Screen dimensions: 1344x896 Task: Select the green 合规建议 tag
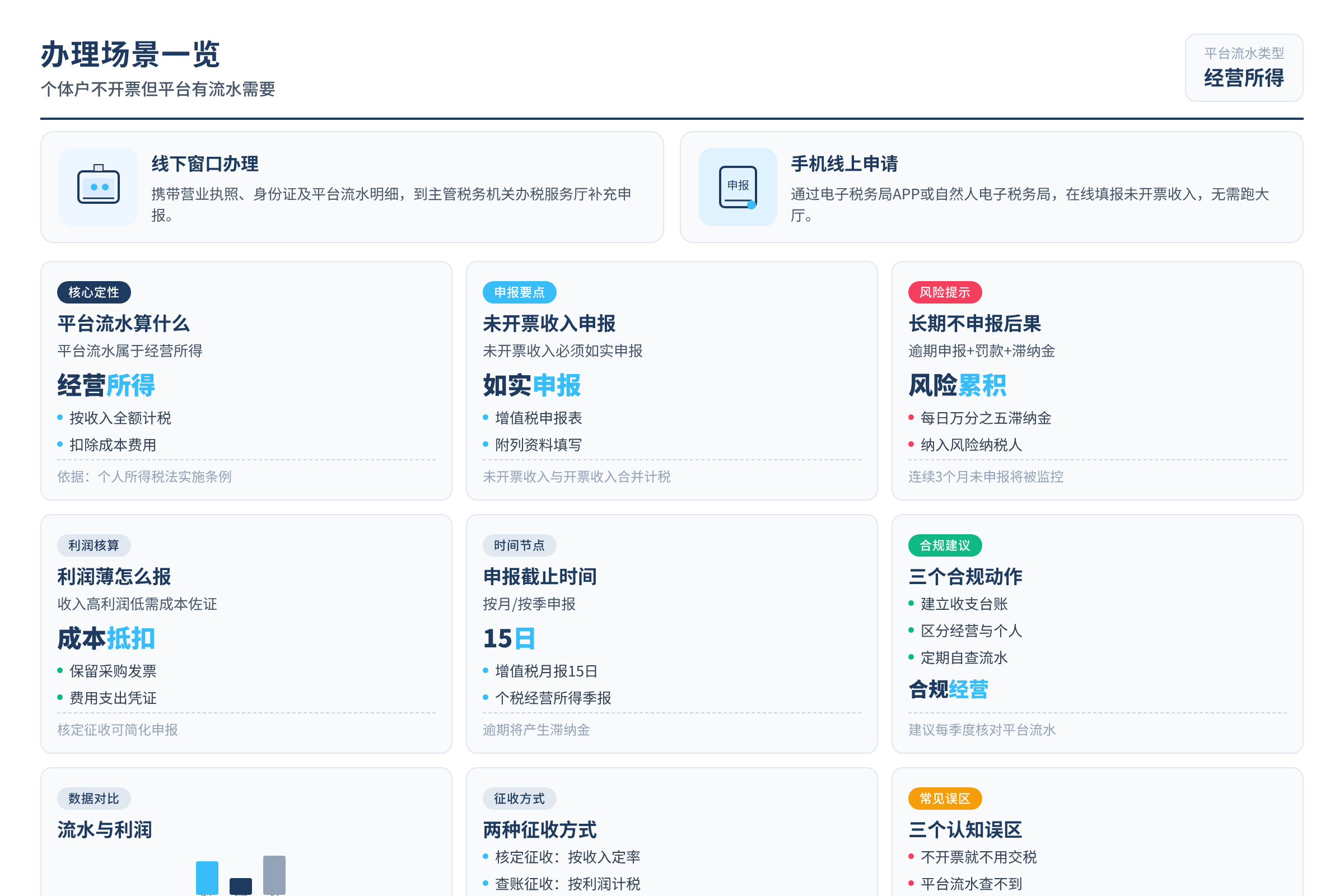click(945, 545)
